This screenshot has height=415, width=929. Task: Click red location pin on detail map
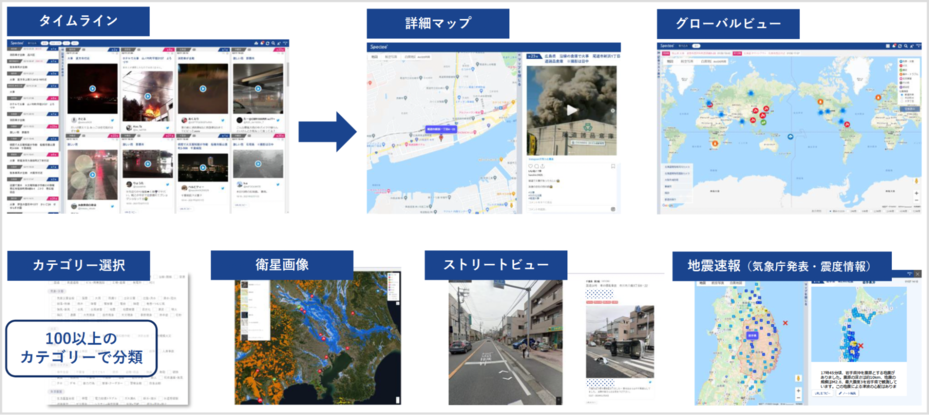[441, 138]
